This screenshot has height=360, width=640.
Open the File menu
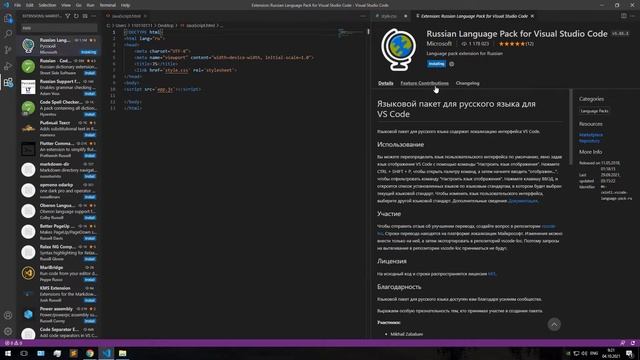pyautogui.click(x=18, y=5)
